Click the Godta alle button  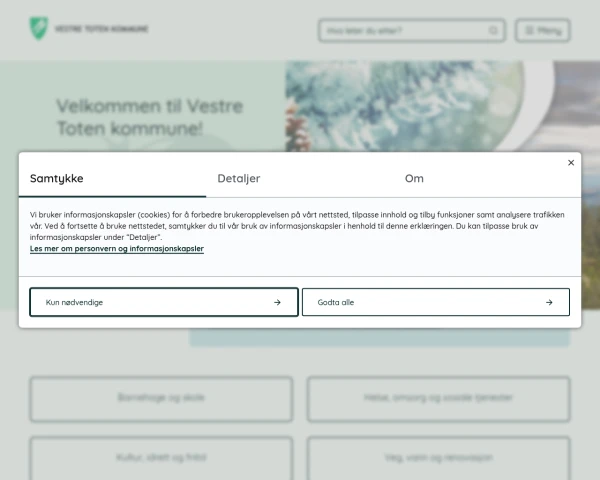point(436,302)
